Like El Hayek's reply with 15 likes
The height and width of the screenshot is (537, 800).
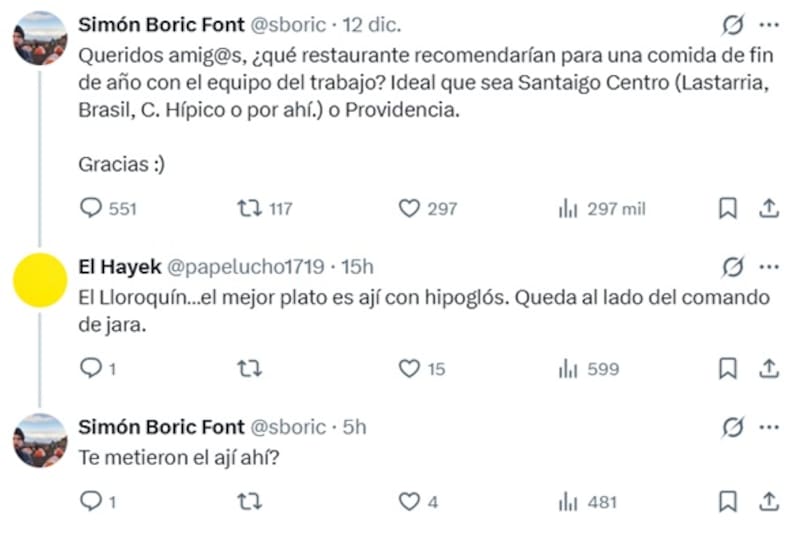[408, 369]
